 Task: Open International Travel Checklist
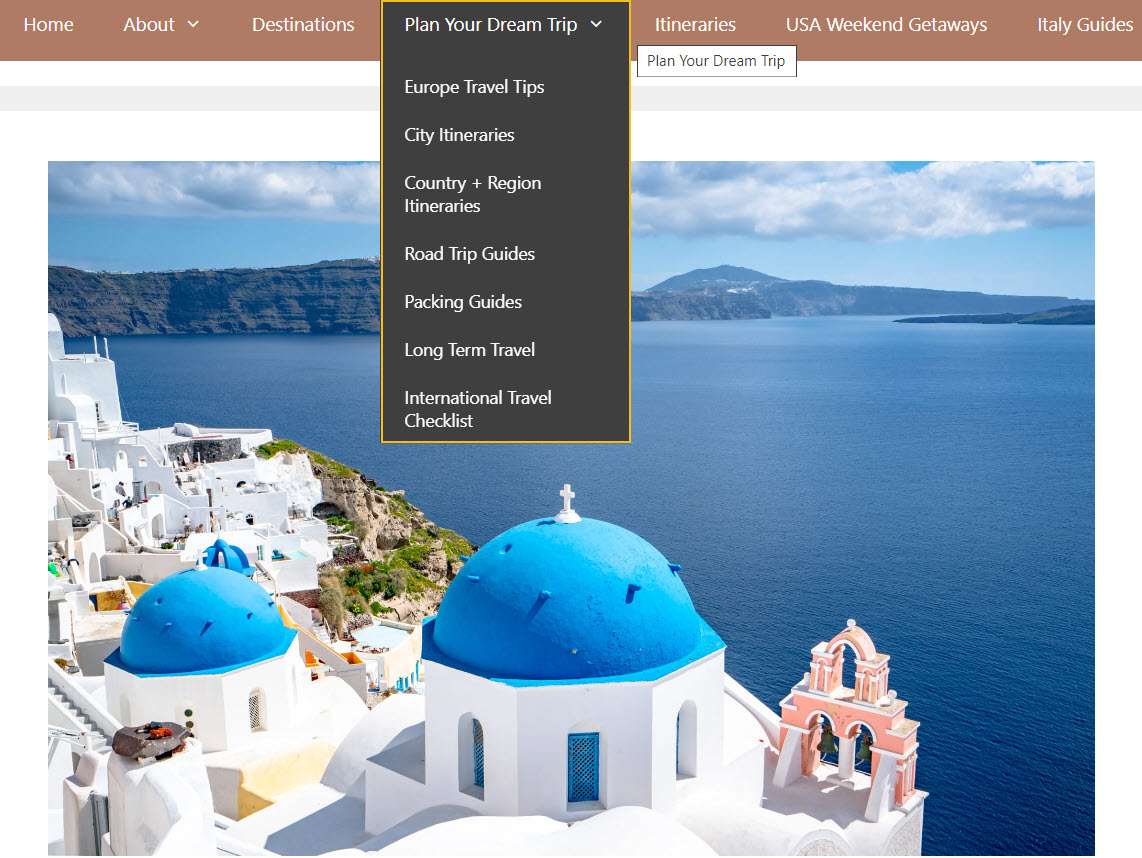pyautogui.click(x=477, y=409)
